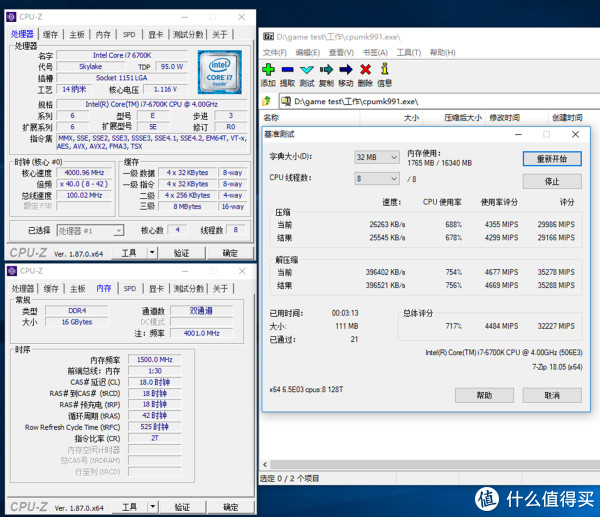This screenshot has width=600, height=517.
Task: Click the 重新开始 restart benchmark button
Action: [552, 159]
